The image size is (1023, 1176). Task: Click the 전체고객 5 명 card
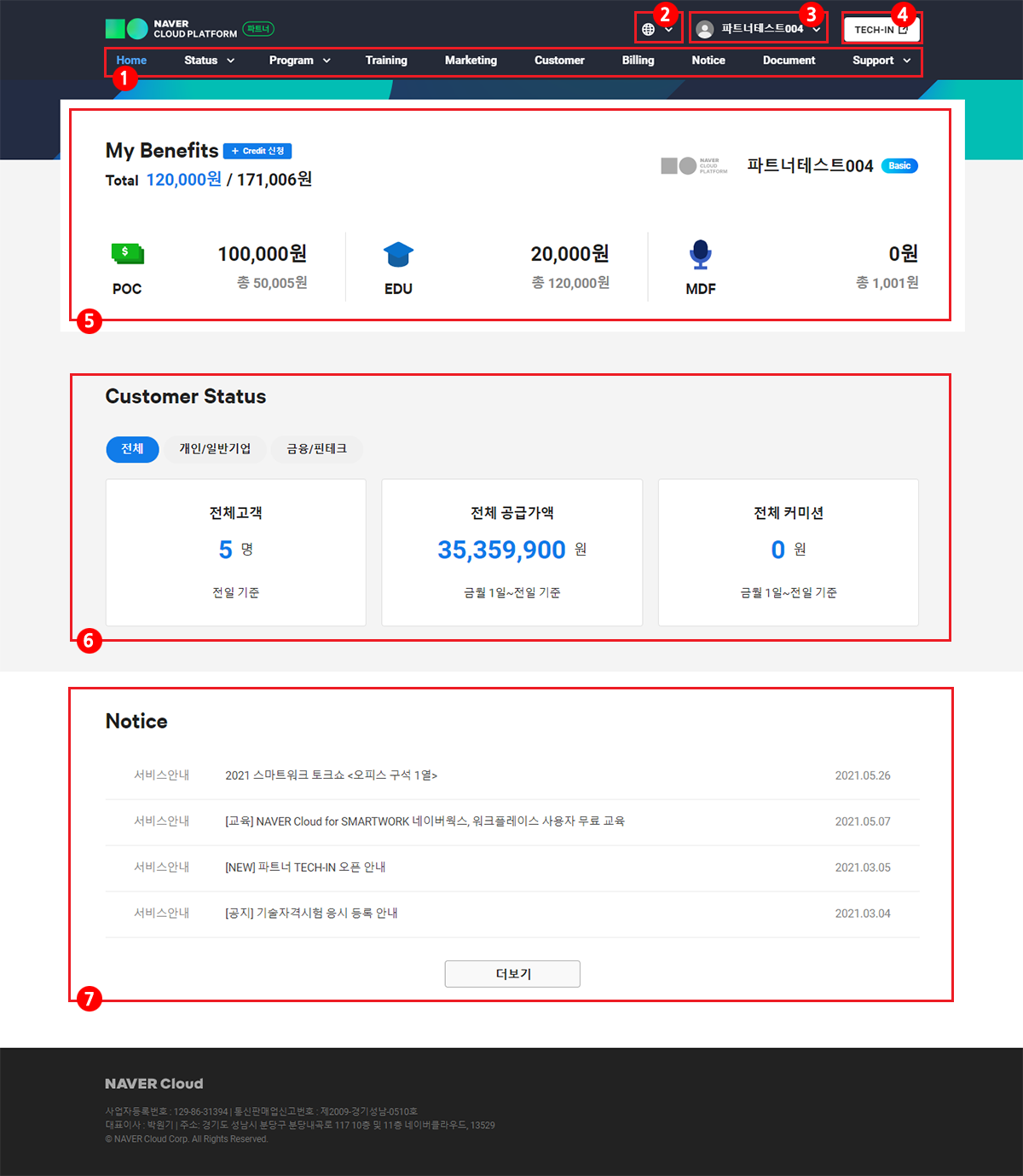[x=236, y=552]
